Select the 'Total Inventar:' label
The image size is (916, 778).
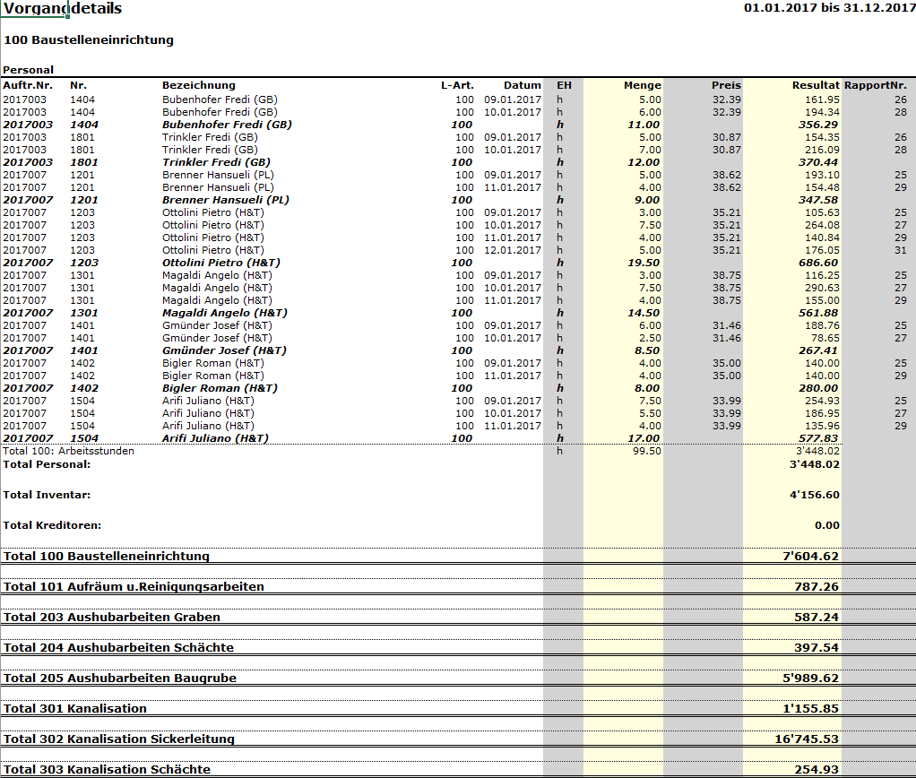tap(47, 495)
